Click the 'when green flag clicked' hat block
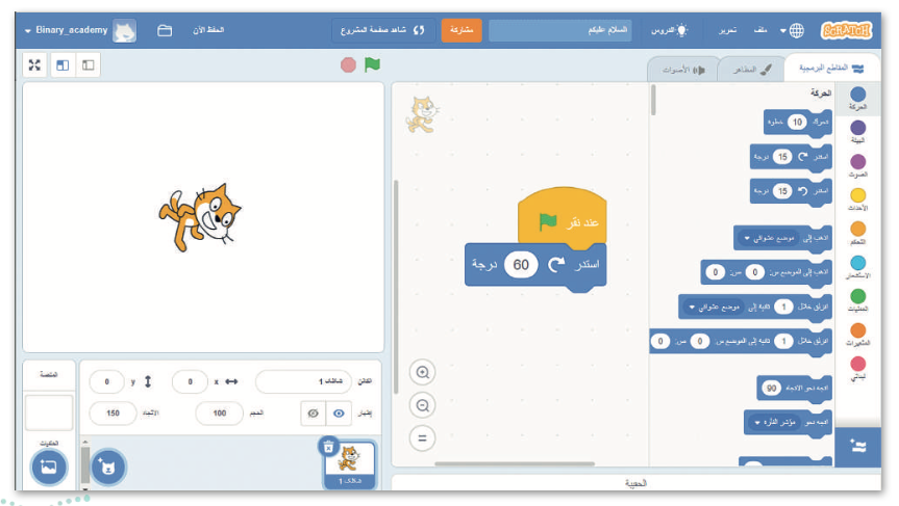Image resolution: width=899 pixels, height=506 pixels. [562, 218]
